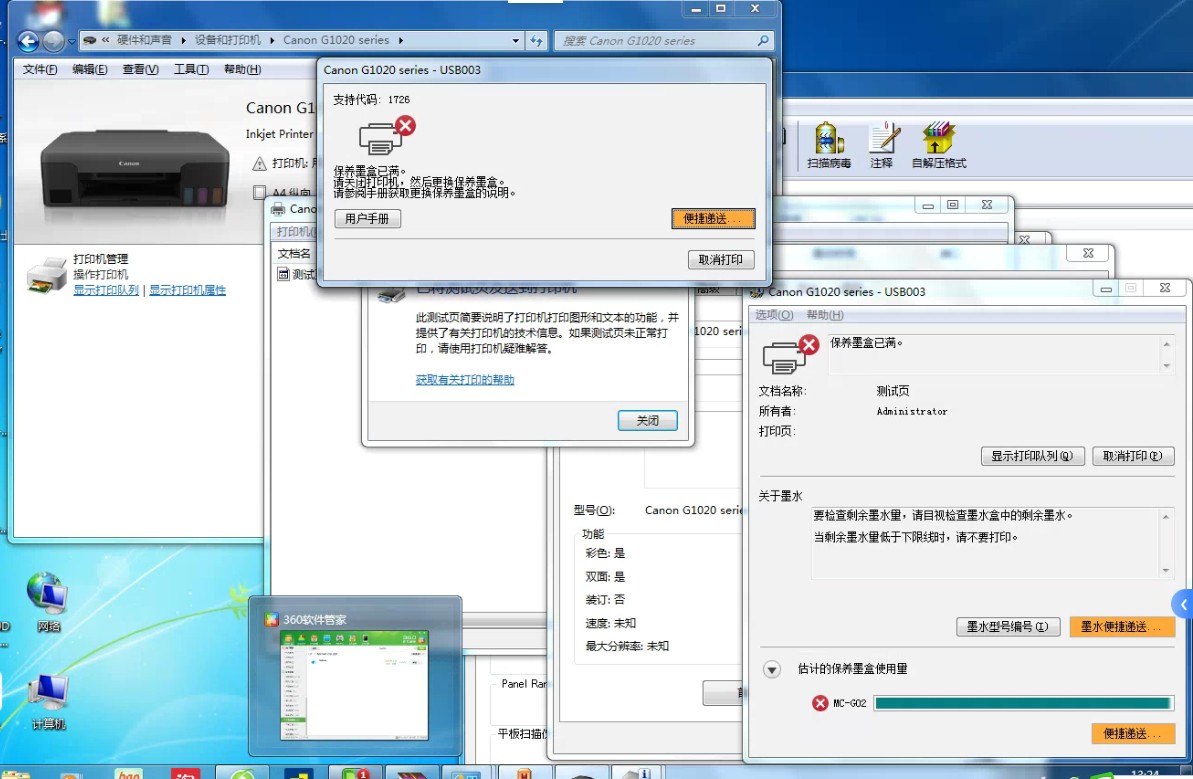
Task: Open Explorer's 帮助(H) menu
Action: coord(243,69)
